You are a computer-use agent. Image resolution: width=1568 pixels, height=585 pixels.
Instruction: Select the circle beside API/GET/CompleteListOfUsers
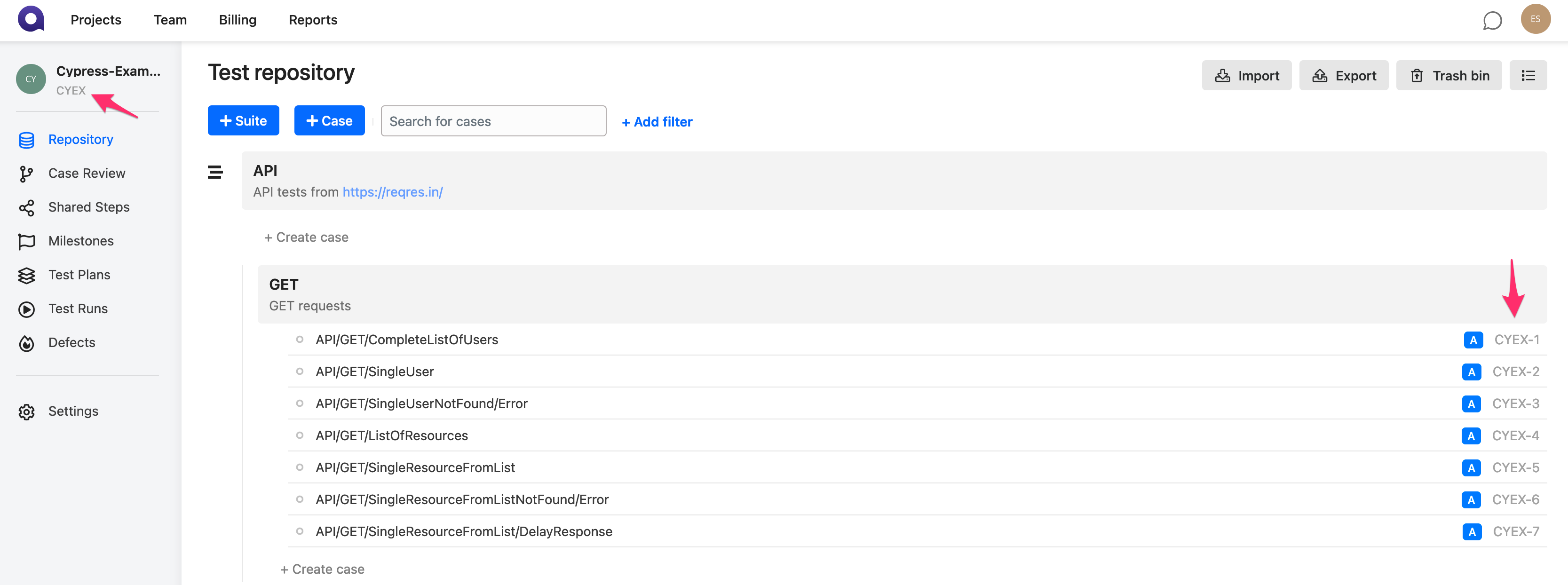[x=300, y=340]
